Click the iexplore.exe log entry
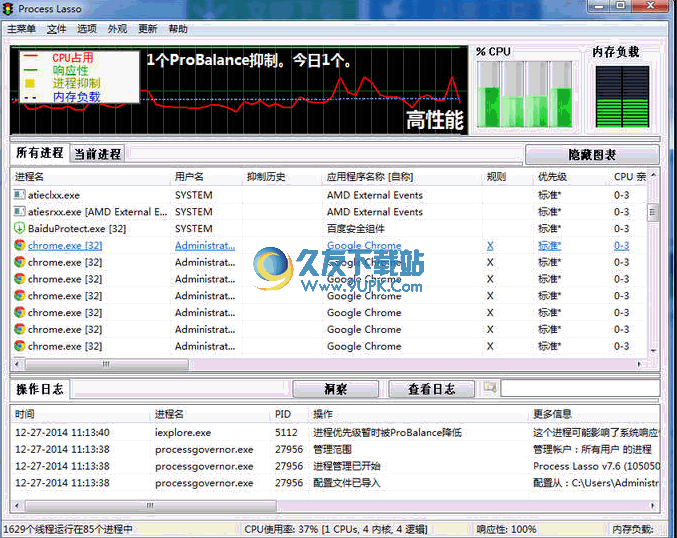Viewport: 677px width, 538px height. pos(183,432)
